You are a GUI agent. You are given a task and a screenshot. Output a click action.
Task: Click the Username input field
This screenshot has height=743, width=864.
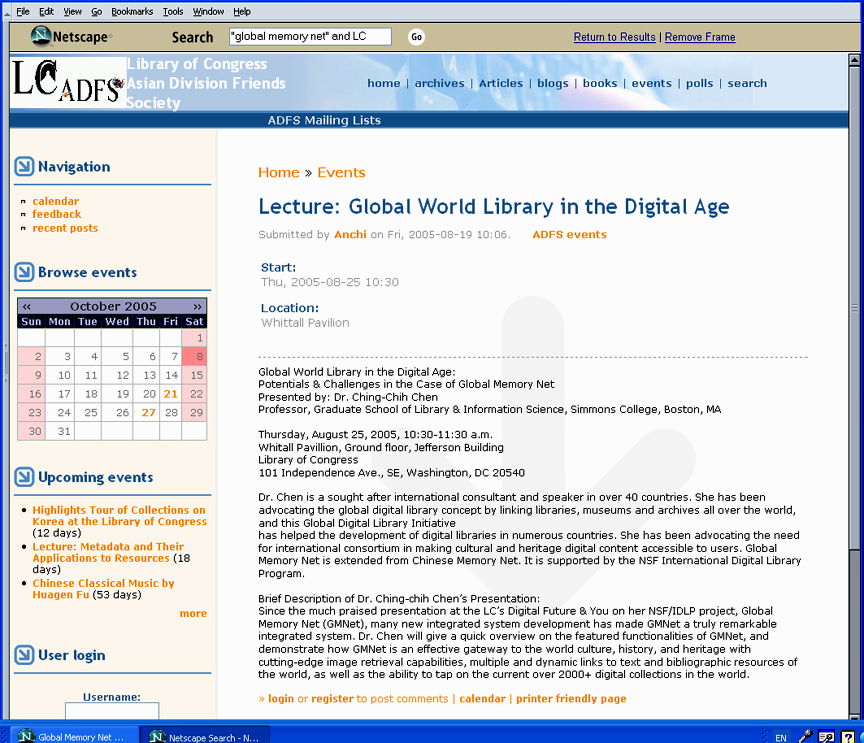coord(112,710)
